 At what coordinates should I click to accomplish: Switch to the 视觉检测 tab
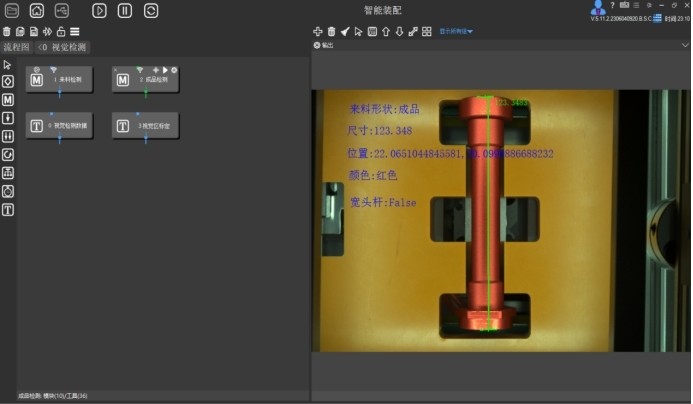(62, 47)
